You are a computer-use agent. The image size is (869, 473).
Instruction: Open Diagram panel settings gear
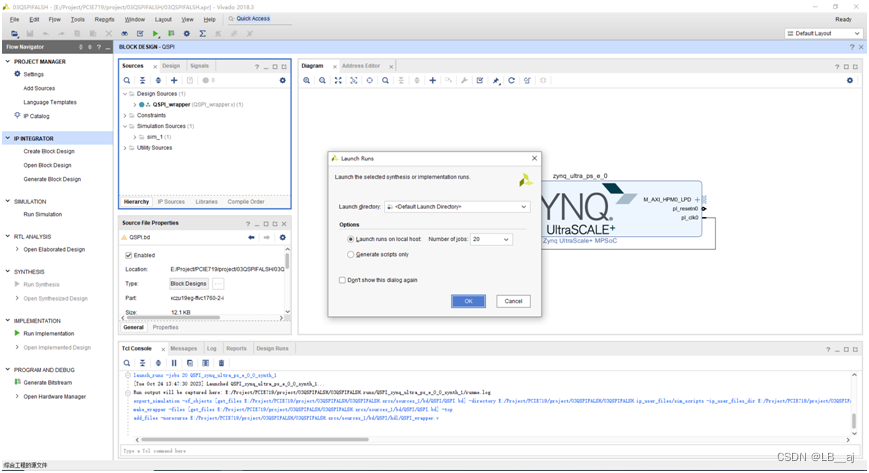(x=850, y=80)
